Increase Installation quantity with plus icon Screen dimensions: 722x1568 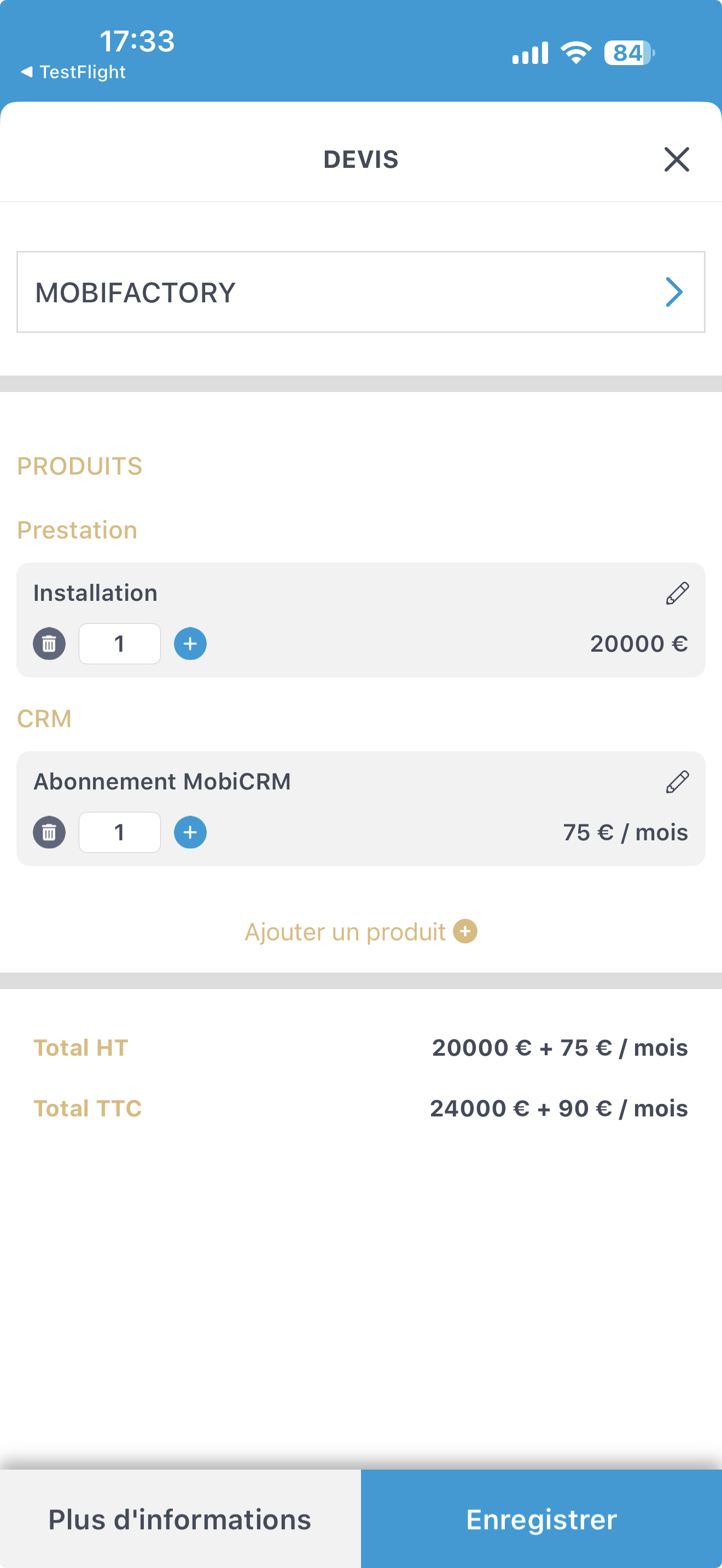coord(190,644)
